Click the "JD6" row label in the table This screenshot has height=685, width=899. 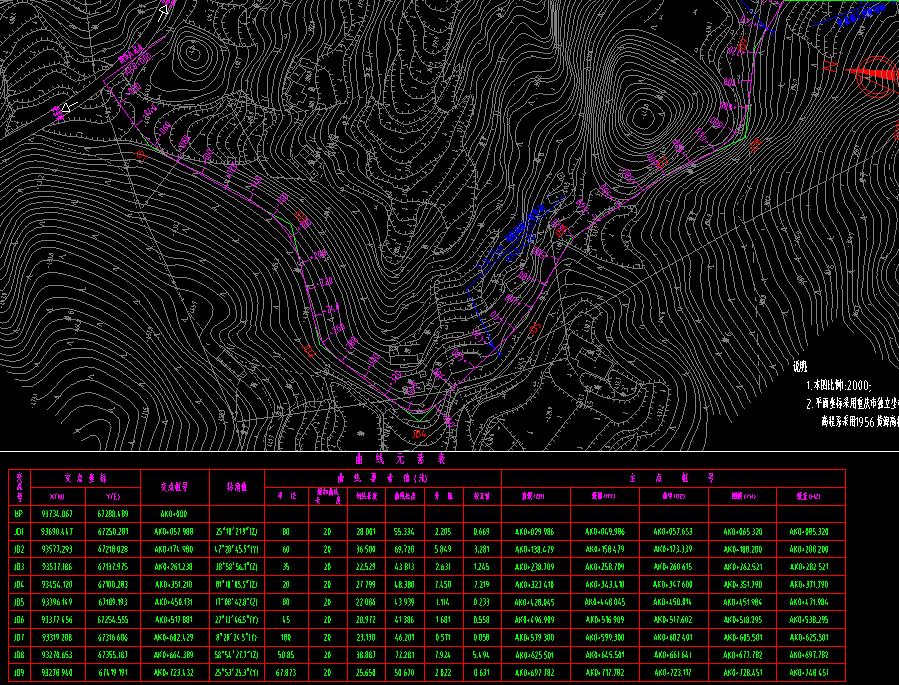click(x=19, y=620)
